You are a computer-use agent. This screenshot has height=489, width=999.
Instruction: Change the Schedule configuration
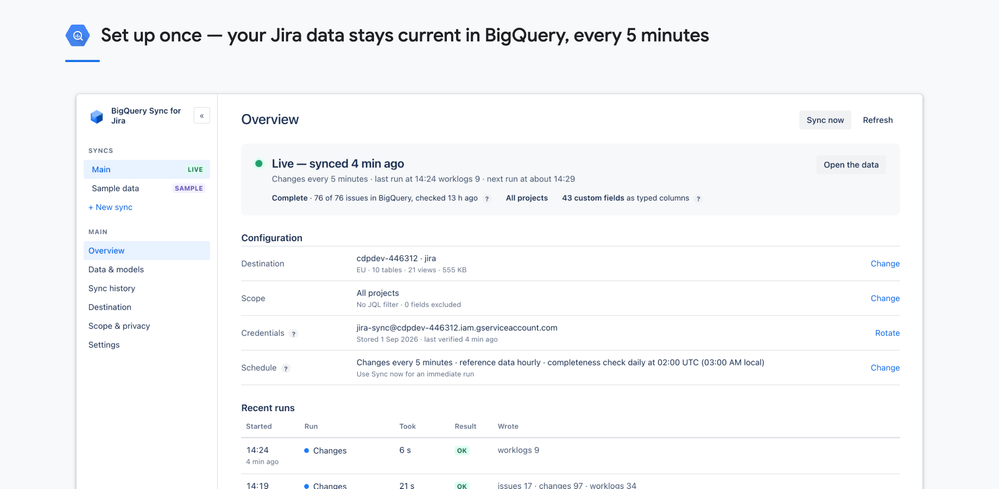(x=885, y=368)
